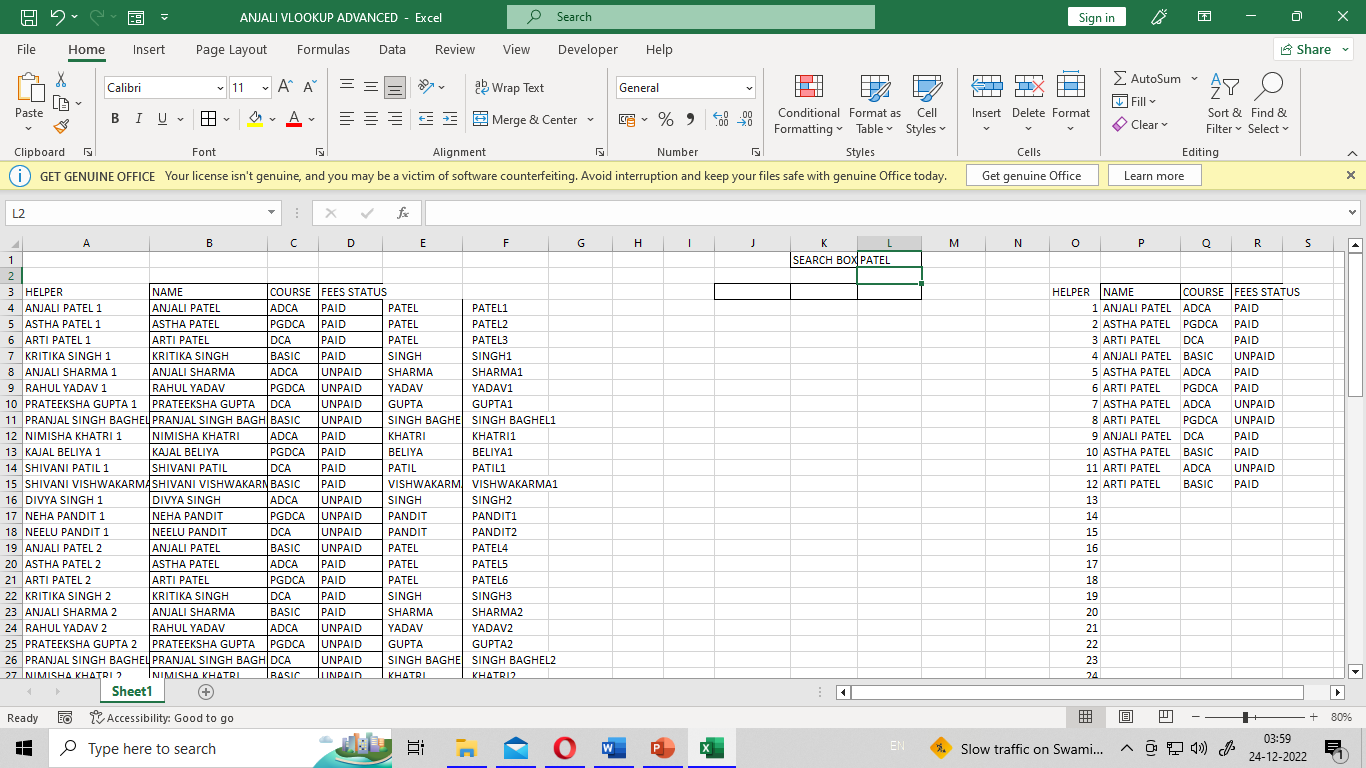Open Font Color dropdown arrow
Screen dimensions: 1366x768
click(x=311, y=119)
